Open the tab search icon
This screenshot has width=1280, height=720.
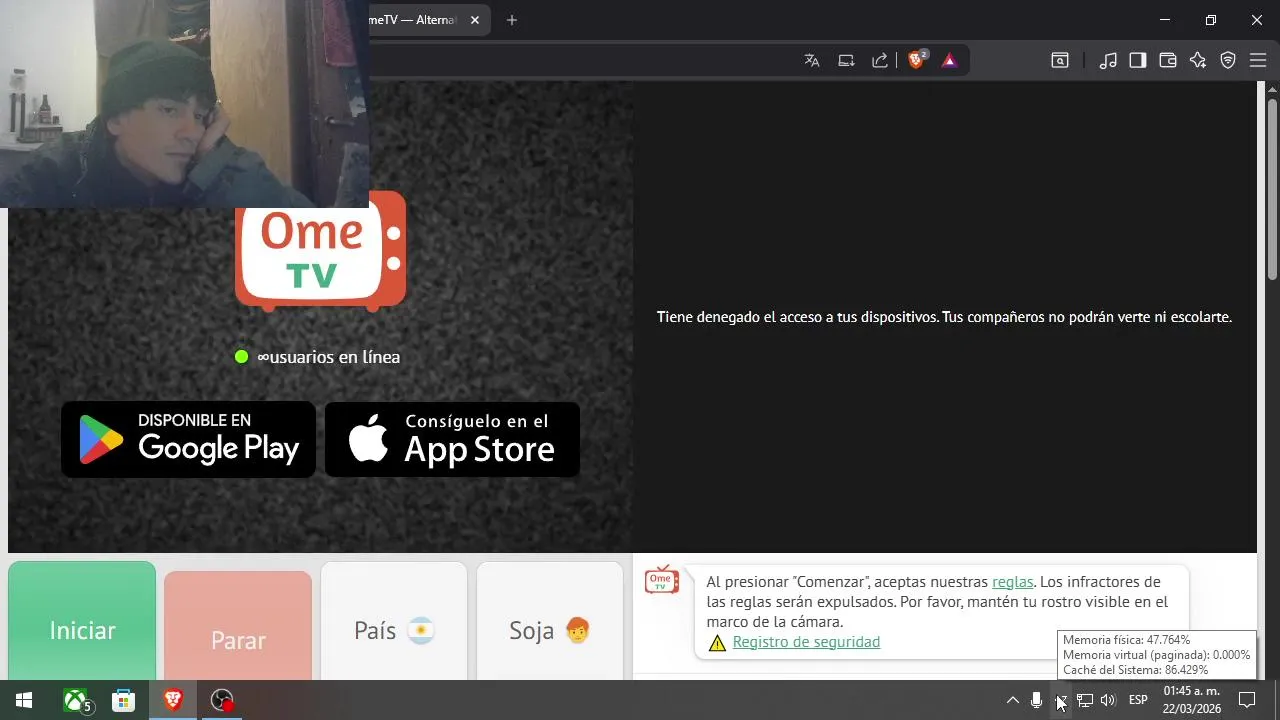coord(1059,60)
